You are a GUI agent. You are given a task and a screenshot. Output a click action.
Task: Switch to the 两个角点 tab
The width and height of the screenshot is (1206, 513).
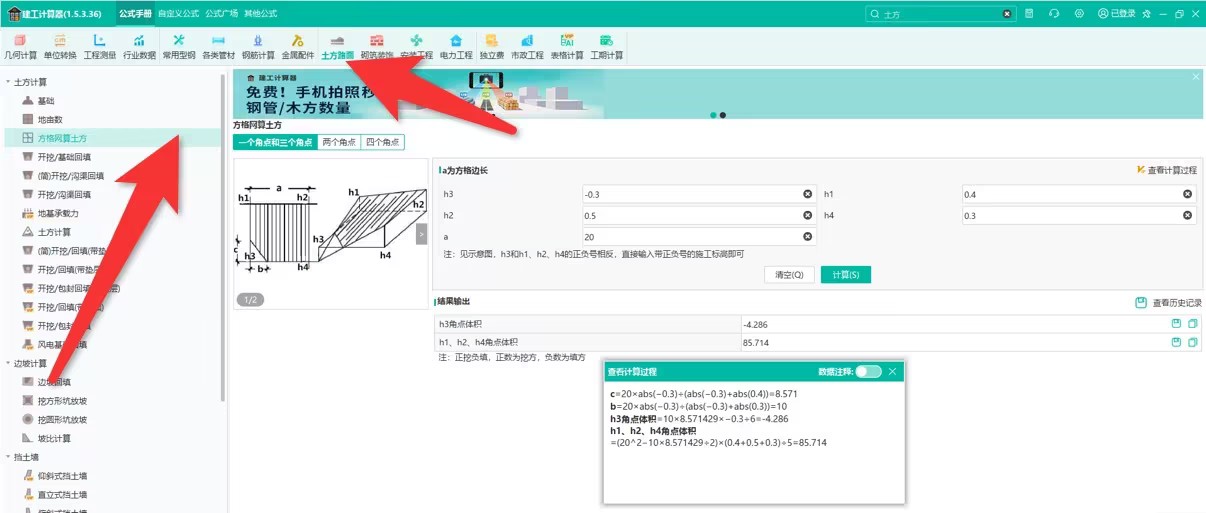(339, 143)
